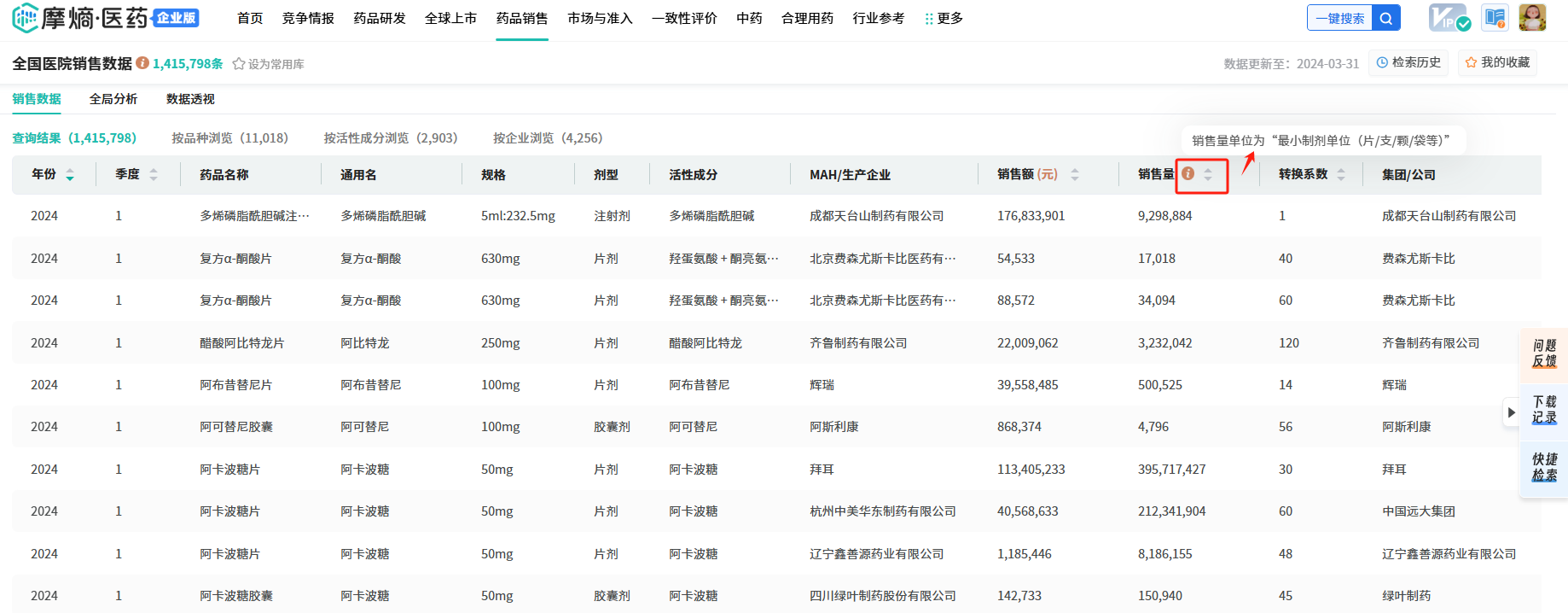Open 全球上市 menu
Screen dimensions: 1568x613
click(x=450, y=19)
